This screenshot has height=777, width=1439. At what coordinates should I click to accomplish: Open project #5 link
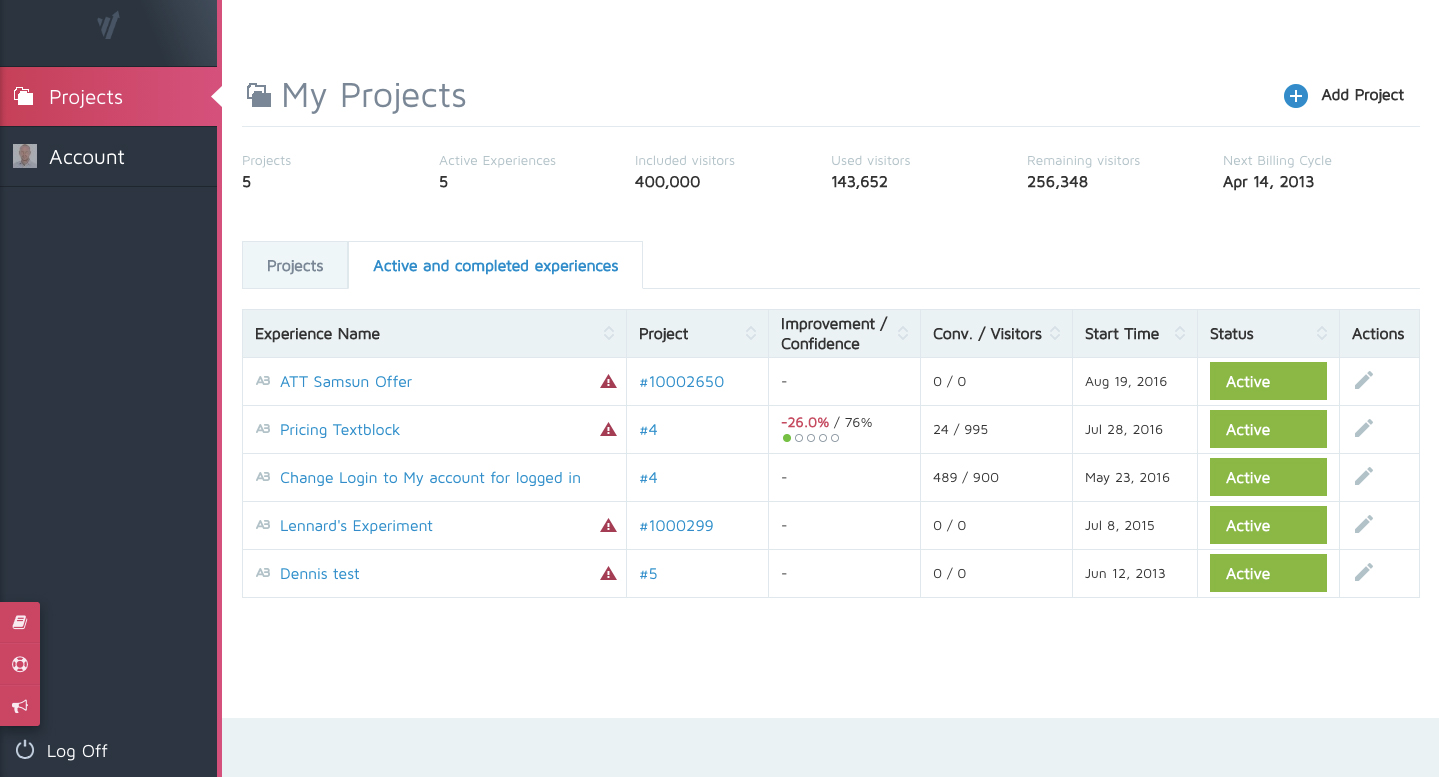coord(649,574)
